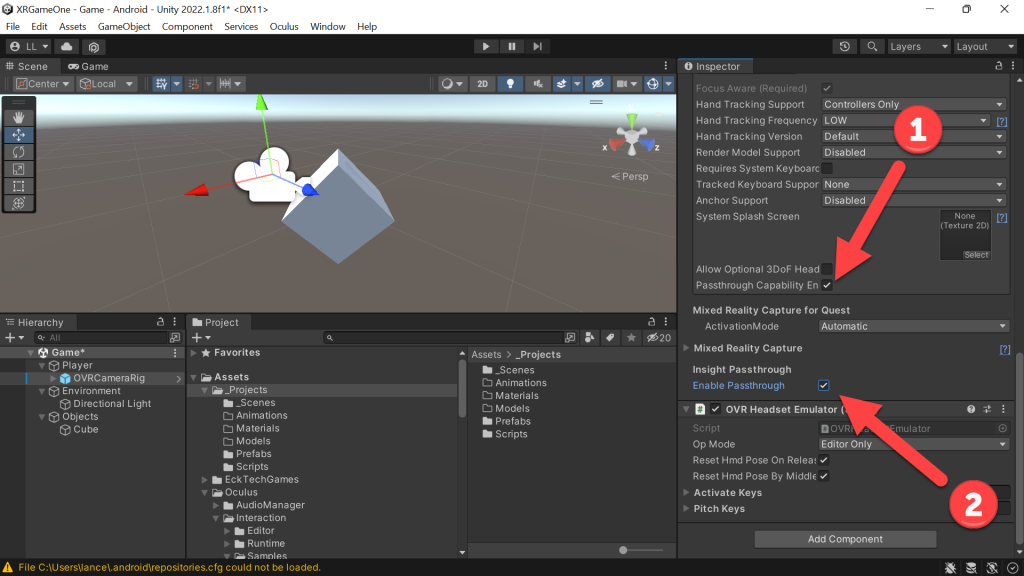Screen dimensions: 1024x576
Task: Switch to the Game tab
Action: coord(88,66)
